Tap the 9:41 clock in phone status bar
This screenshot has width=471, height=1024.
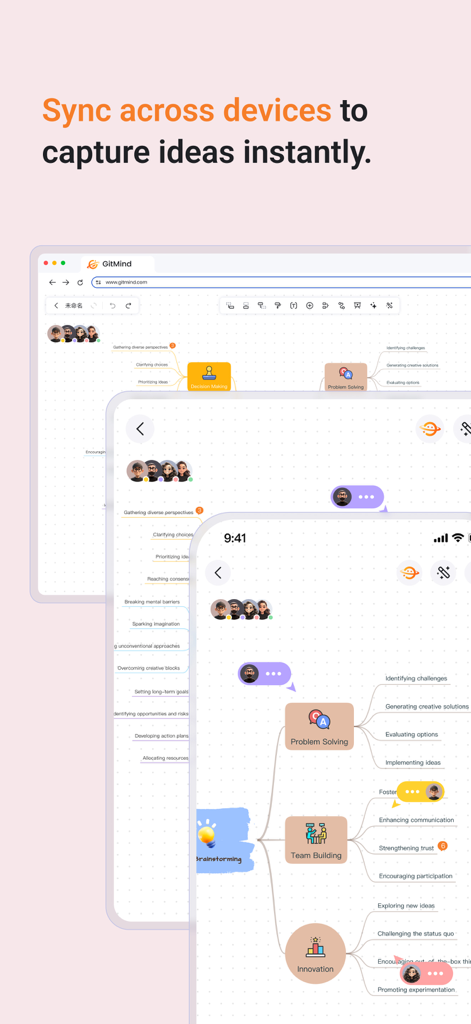pos(235,538)
